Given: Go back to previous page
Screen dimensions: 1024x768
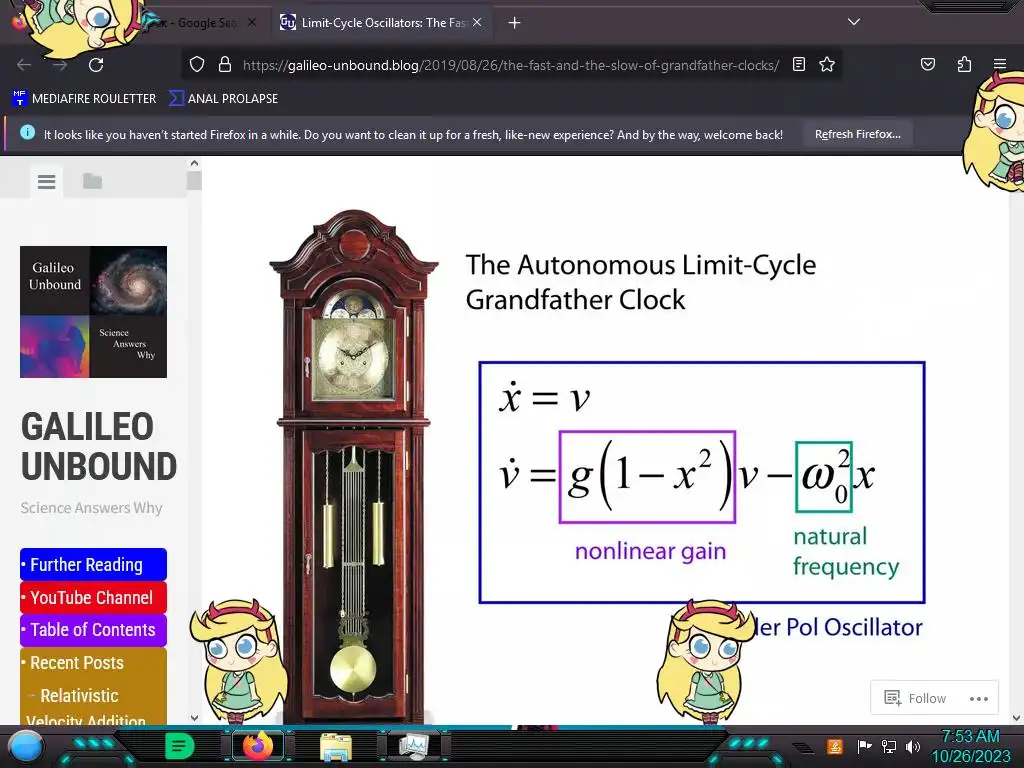Looking at the screenshot, I should pyautogui.click(x=24, y=65).
